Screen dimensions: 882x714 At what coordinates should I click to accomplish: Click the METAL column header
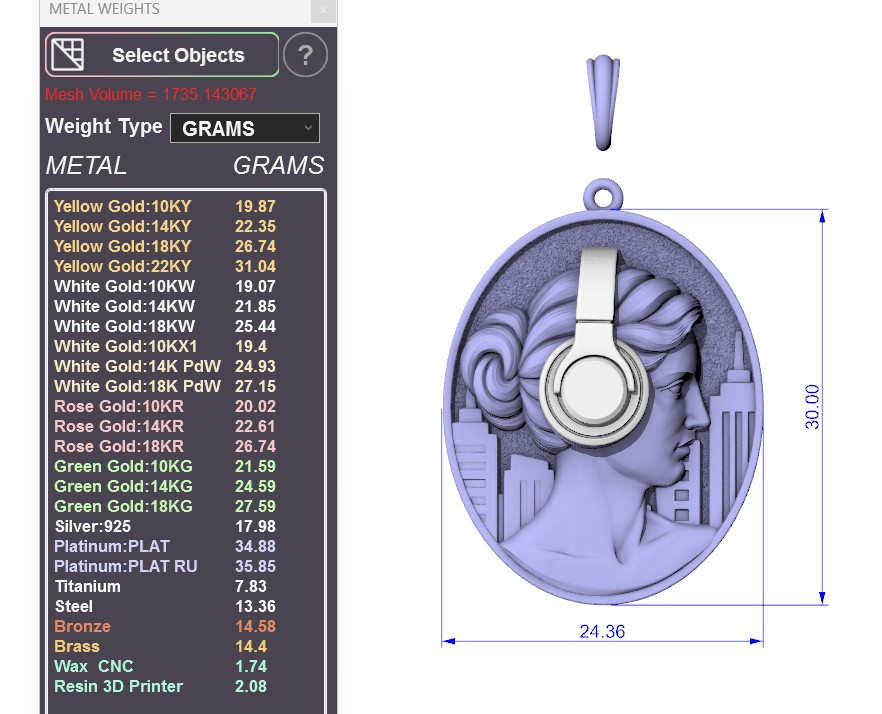click(x=86, y=165)
